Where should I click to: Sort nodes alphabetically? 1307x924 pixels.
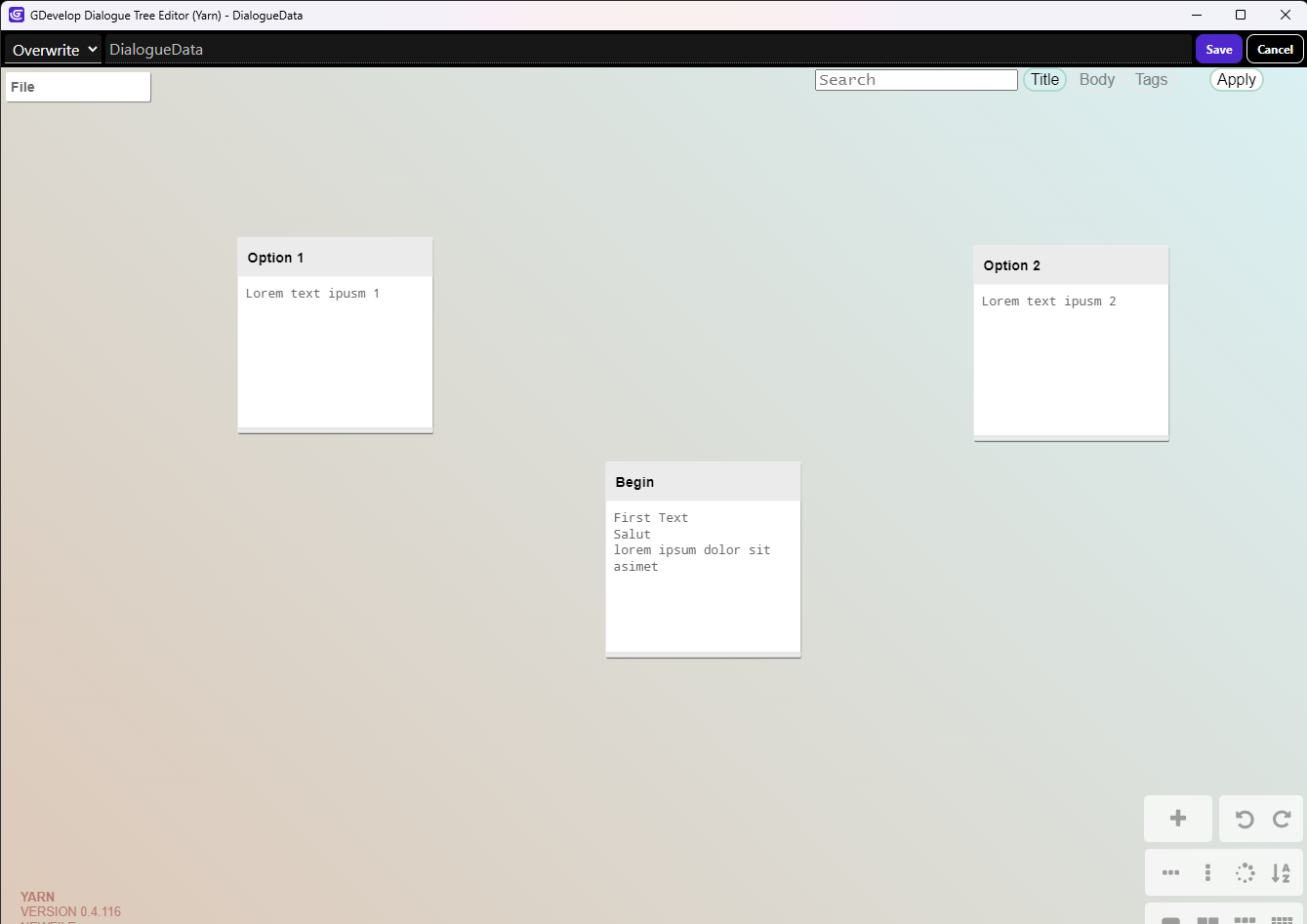tap(1282, 872)
